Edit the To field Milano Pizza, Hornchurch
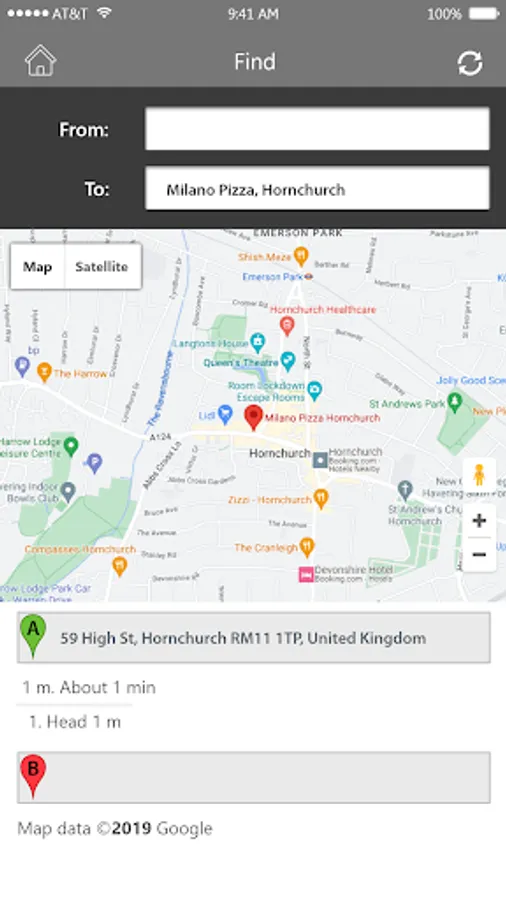Viewport: 506px width, 900px height. (x=317, y=189)
